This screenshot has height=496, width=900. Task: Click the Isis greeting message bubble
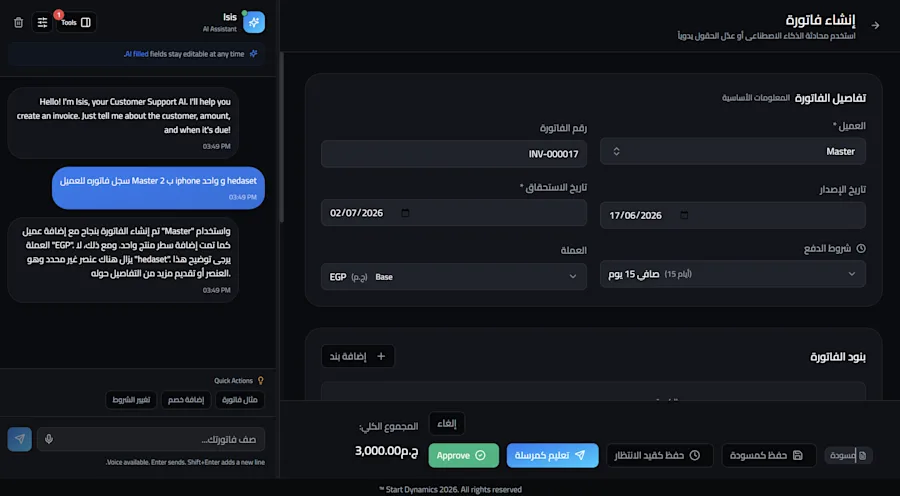(x=123, y=123)
